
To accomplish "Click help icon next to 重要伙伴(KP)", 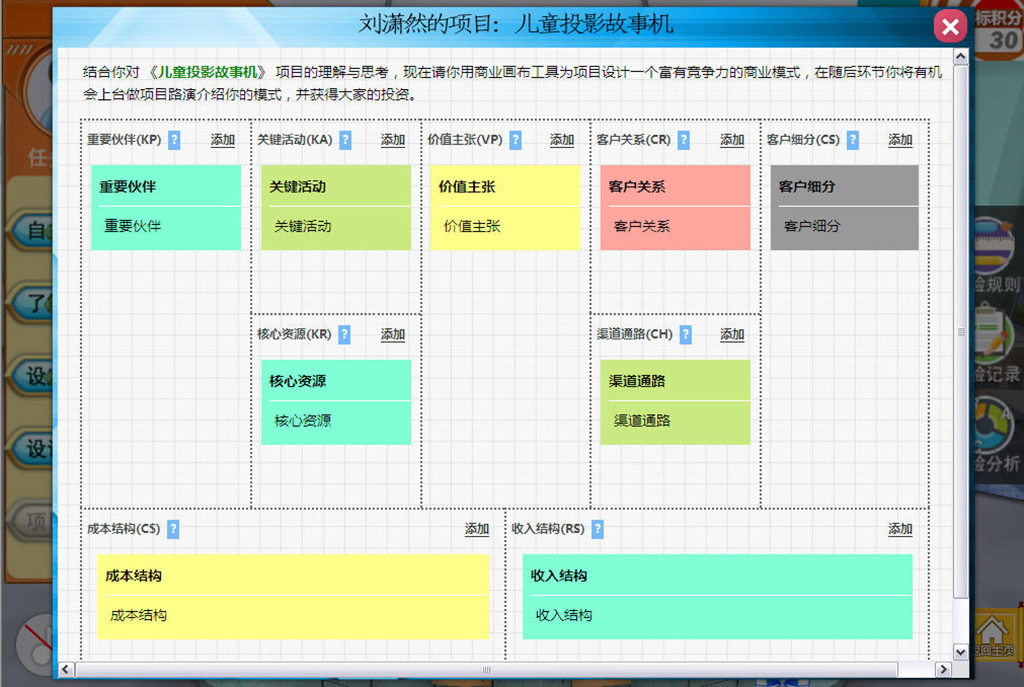I will tap(174, 140).
